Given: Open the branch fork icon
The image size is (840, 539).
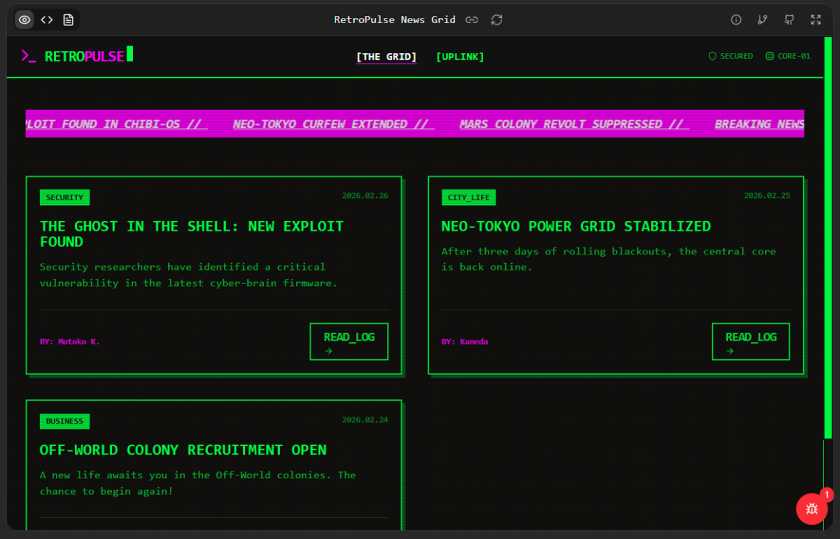Looking at the screenshot, I should point(762,20).
